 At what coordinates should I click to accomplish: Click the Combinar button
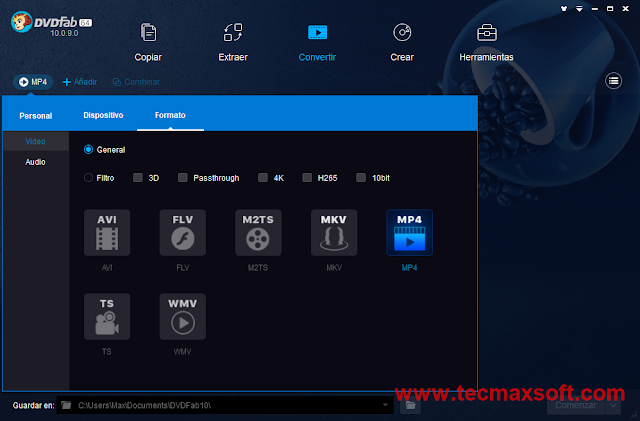coord(136,82)
